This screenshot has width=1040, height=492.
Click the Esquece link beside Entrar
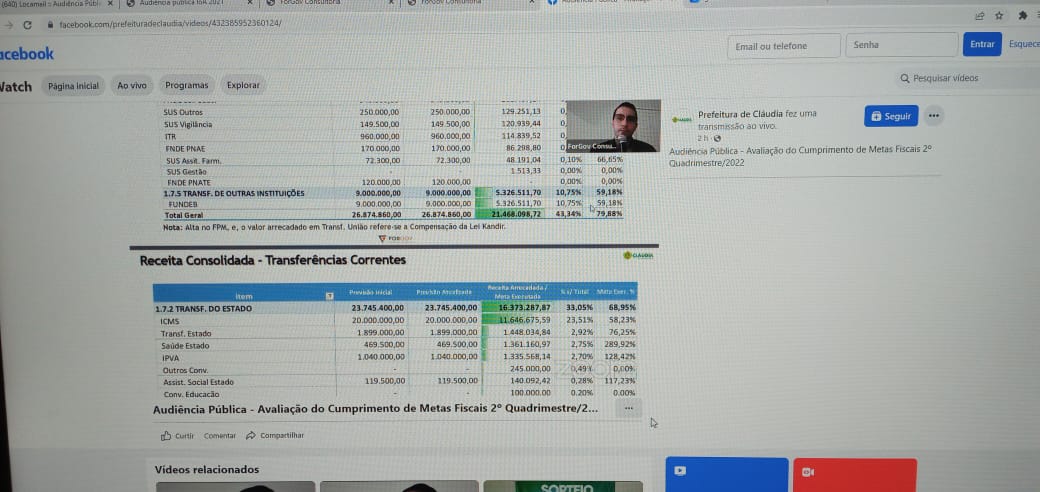tap(1024, 44)
